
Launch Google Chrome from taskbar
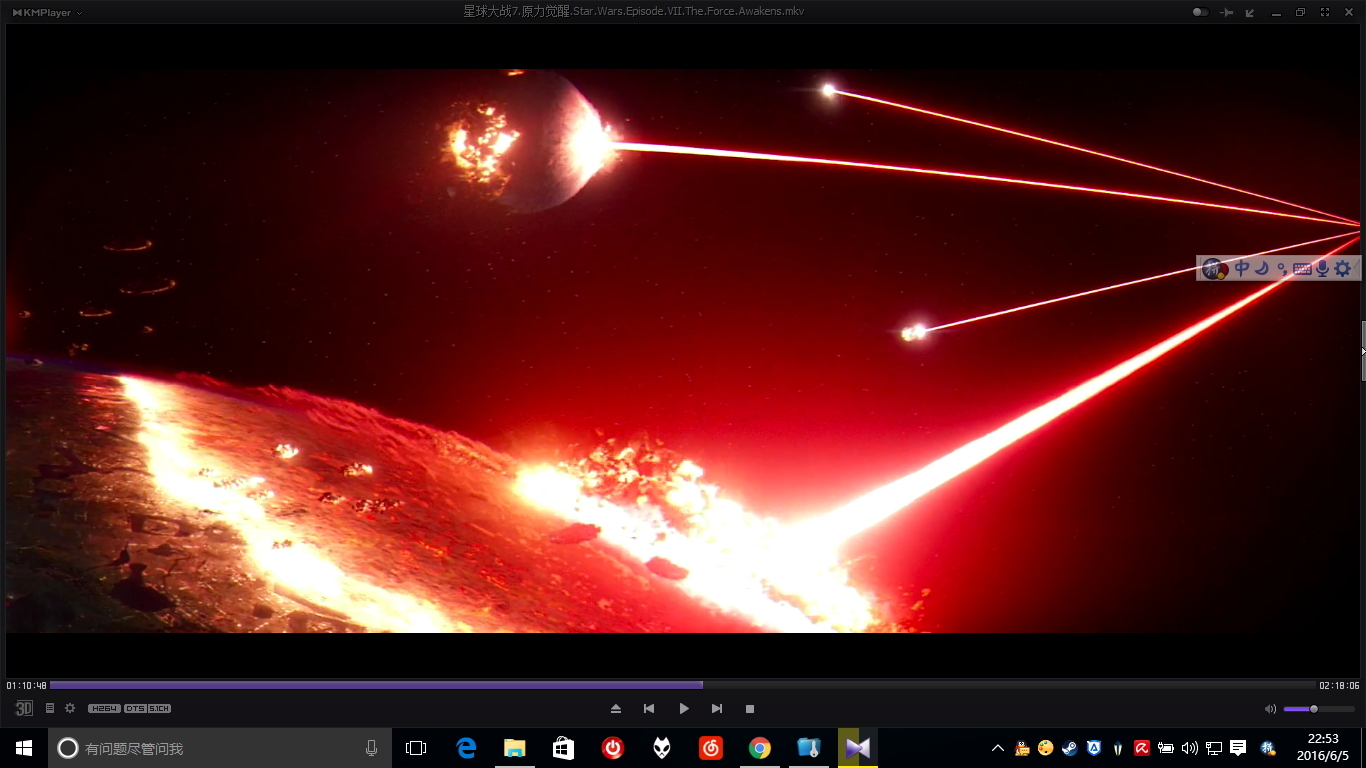pyautogui.click(x=760, y=748)
